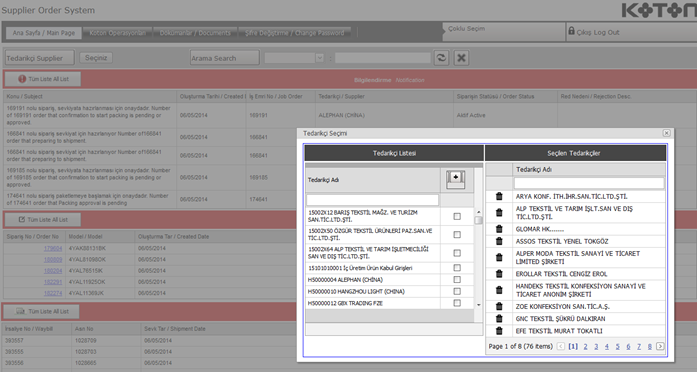Open order number 179604 link
The width and height of the screenshot is (697, 372).
[53, 248]
